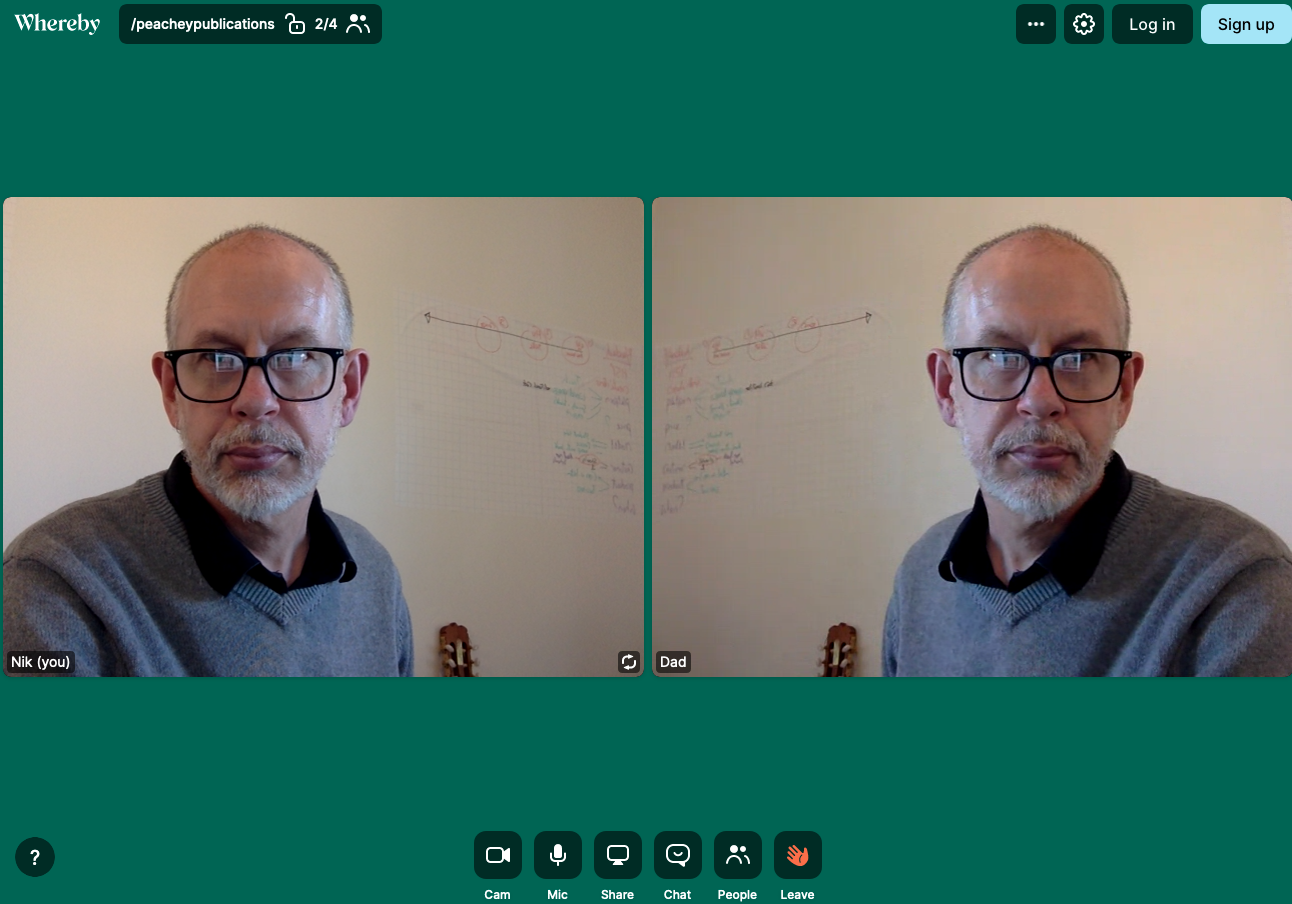Viewport: 1292px width, 904px height.
Task: Click the "Nik (you)" name label
Action: tap(41, 662)
